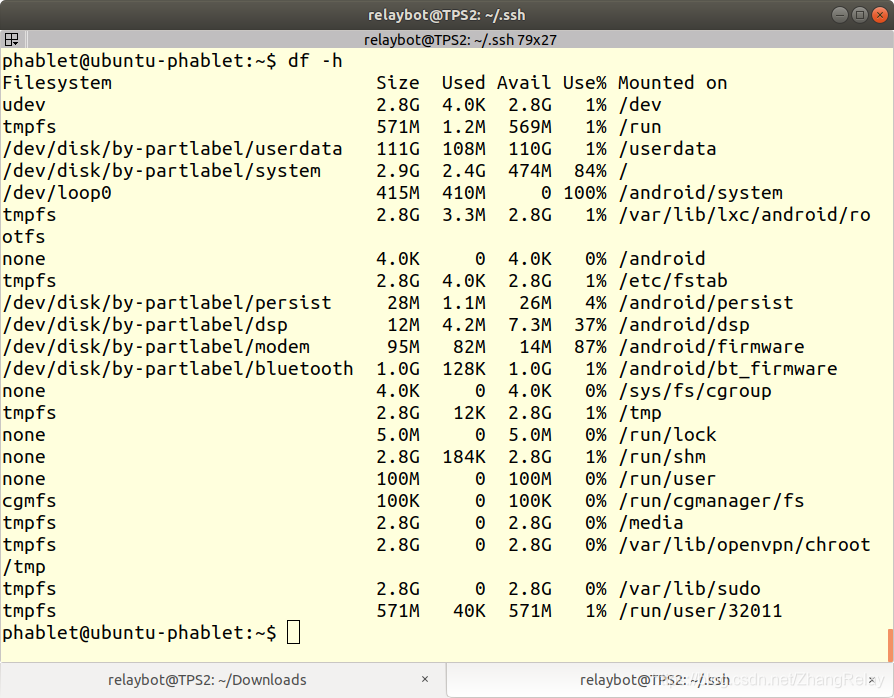Click the '/run/user' mount point
Screen dimensions: 894x698
(668, 479)
